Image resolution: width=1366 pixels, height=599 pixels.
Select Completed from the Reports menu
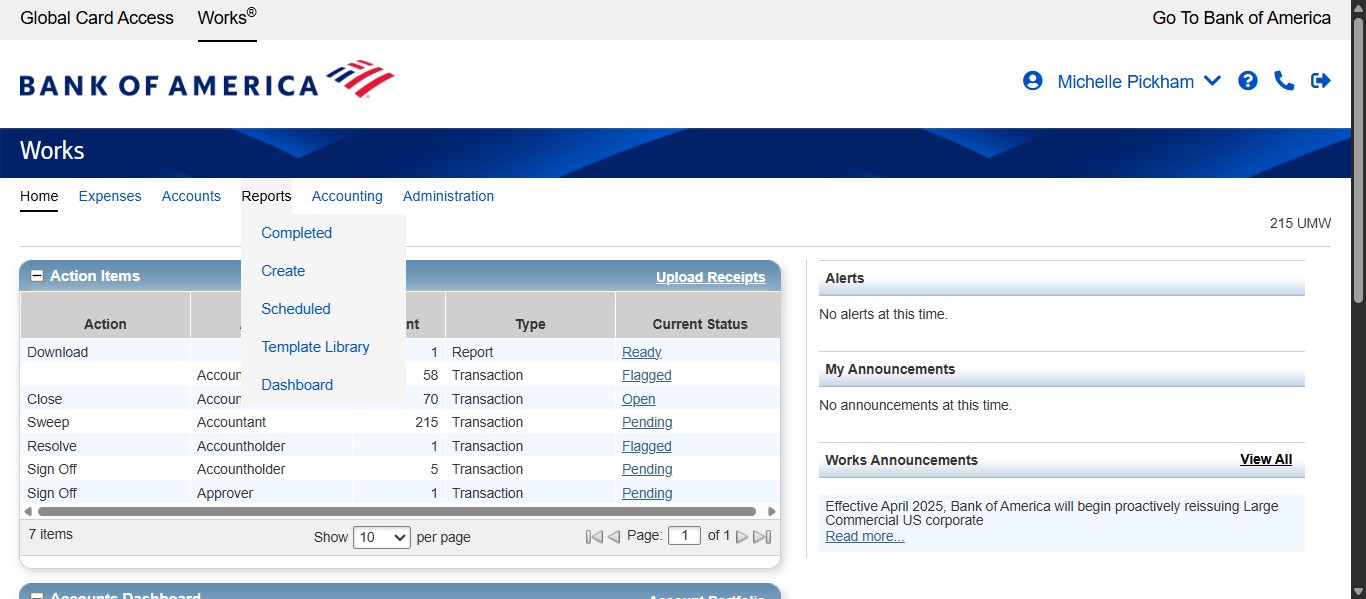(x=296, y=233)
